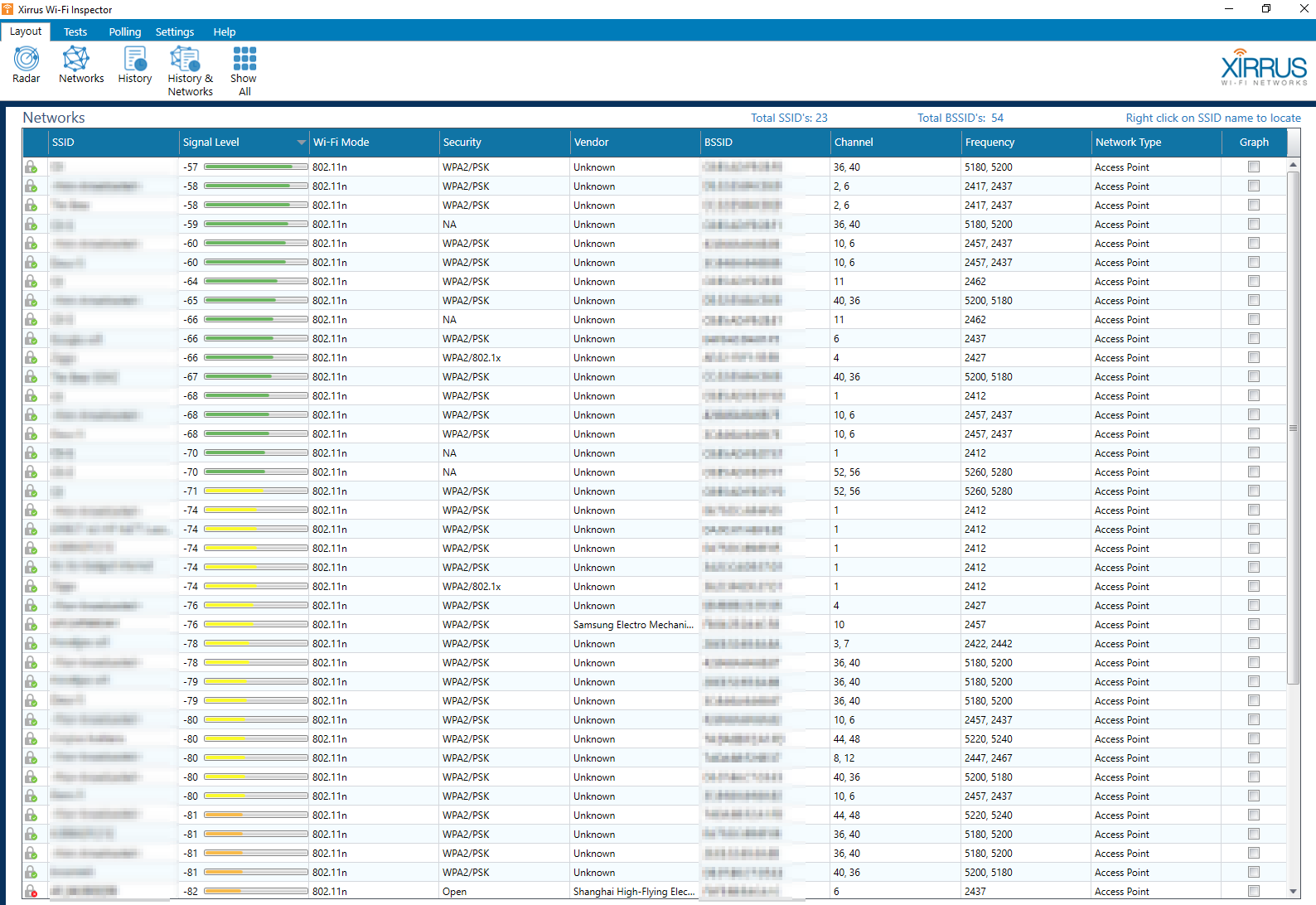This screenshot has width=1316, height=905.
Task: Sort networks by the Channel column header
Action: click(x=854, y=143)
